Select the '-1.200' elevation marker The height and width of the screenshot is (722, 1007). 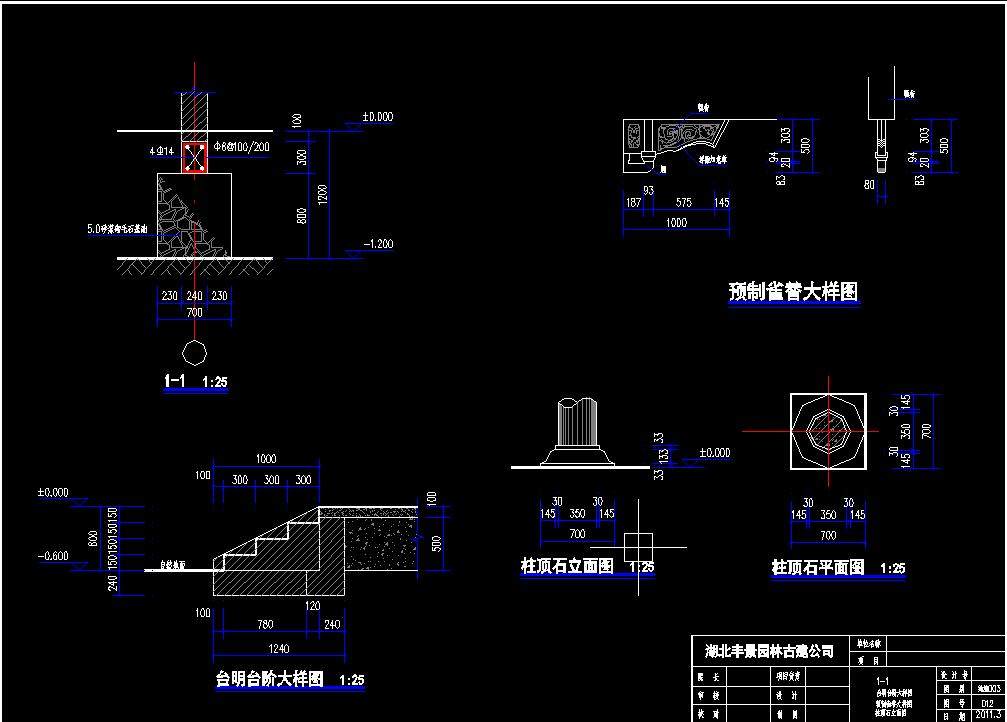[377, 244]
